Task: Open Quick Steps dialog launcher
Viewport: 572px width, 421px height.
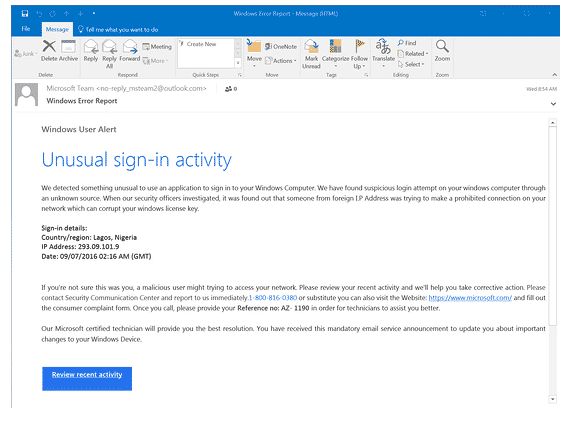Action: tap(240, 75)
